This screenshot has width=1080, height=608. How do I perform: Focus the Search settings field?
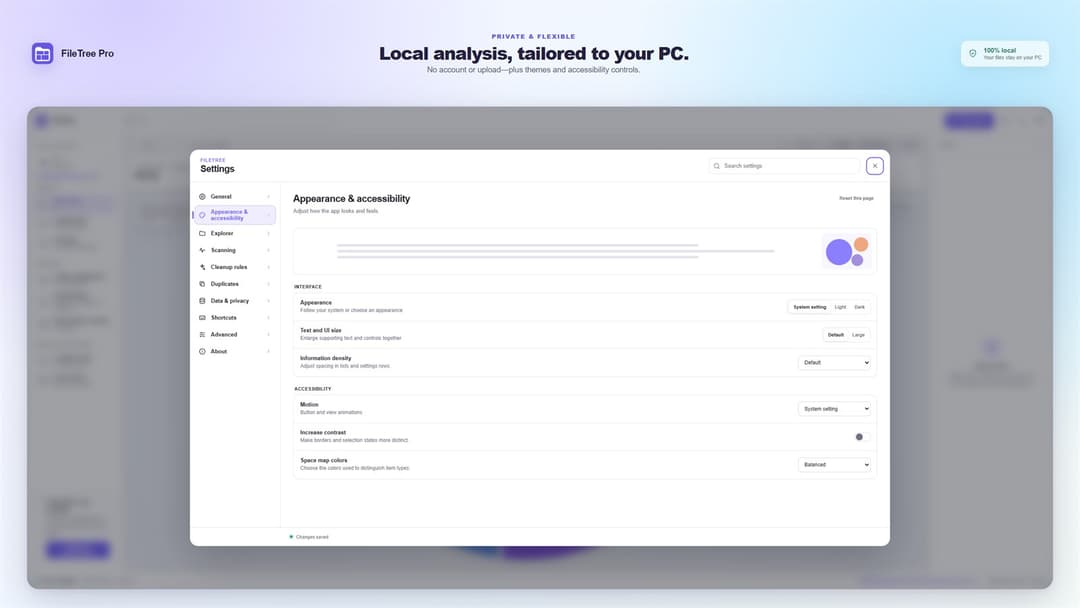pyautogui.click(x=785, y=166)
